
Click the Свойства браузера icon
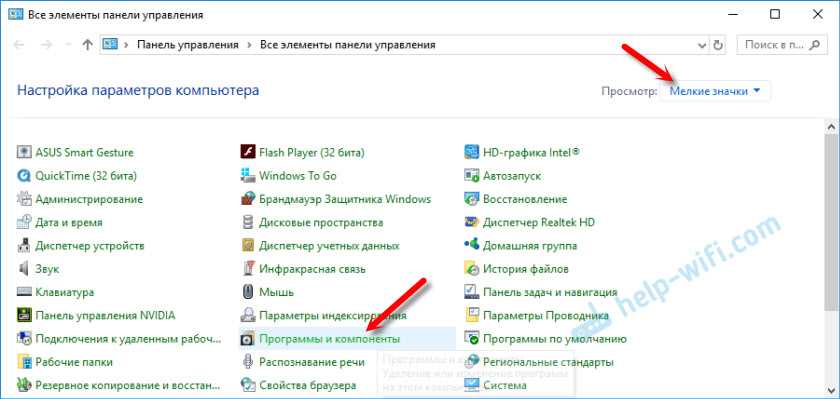coord(248,385)
